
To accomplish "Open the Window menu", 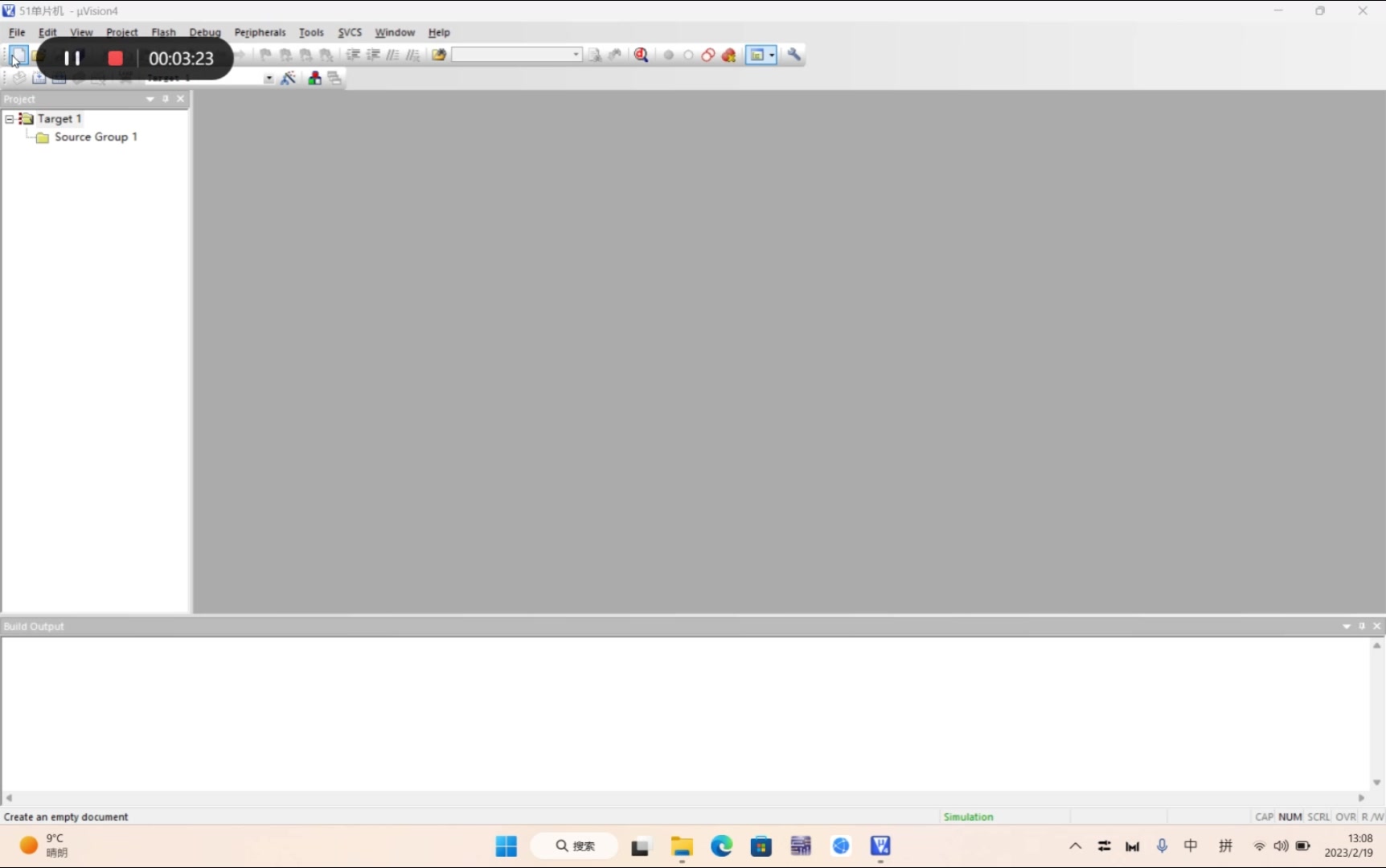I will [x=395, y=32].
